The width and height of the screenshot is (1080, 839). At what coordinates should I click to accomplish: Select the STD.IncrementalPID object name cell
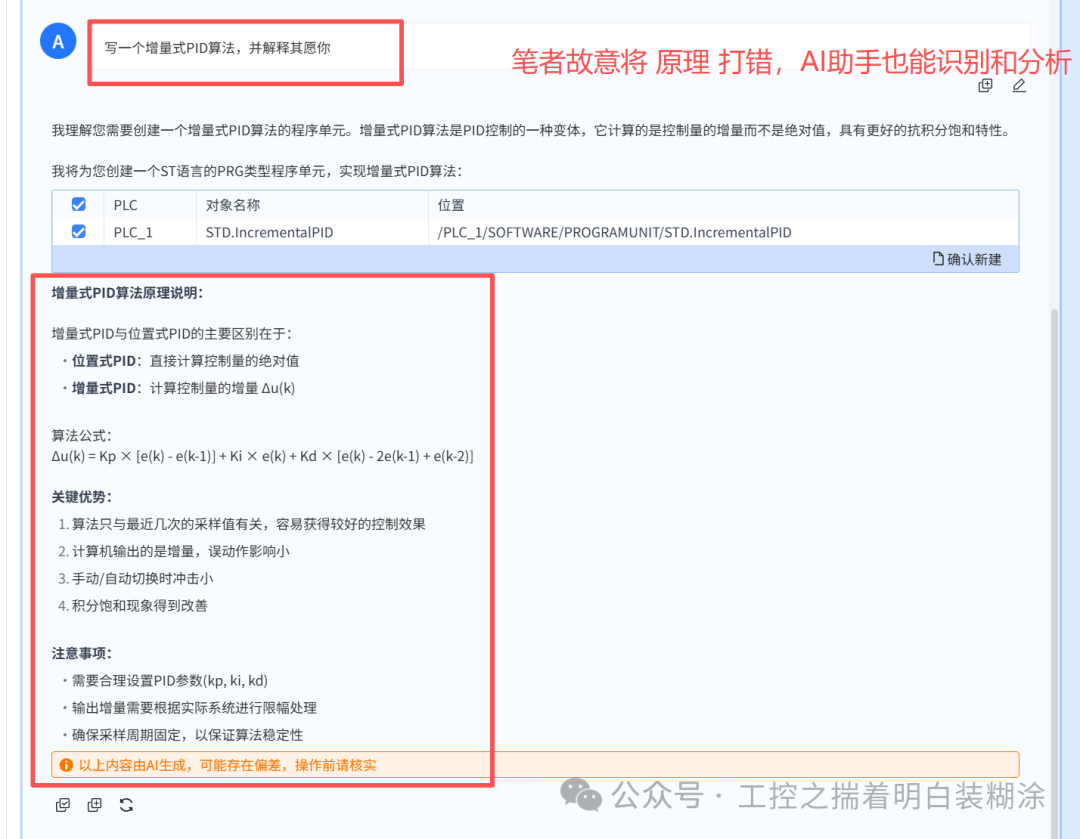click(x=269, y=232)
